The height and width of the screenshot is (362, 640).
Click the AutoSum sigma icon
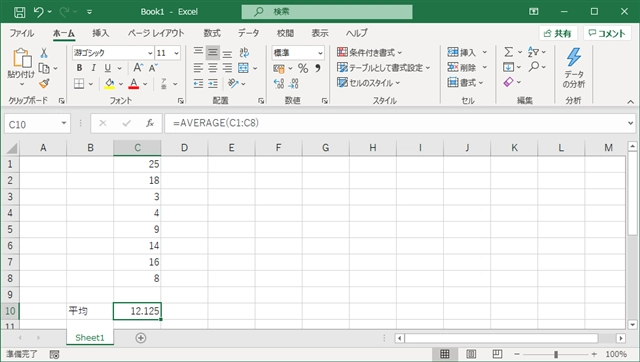509,52
